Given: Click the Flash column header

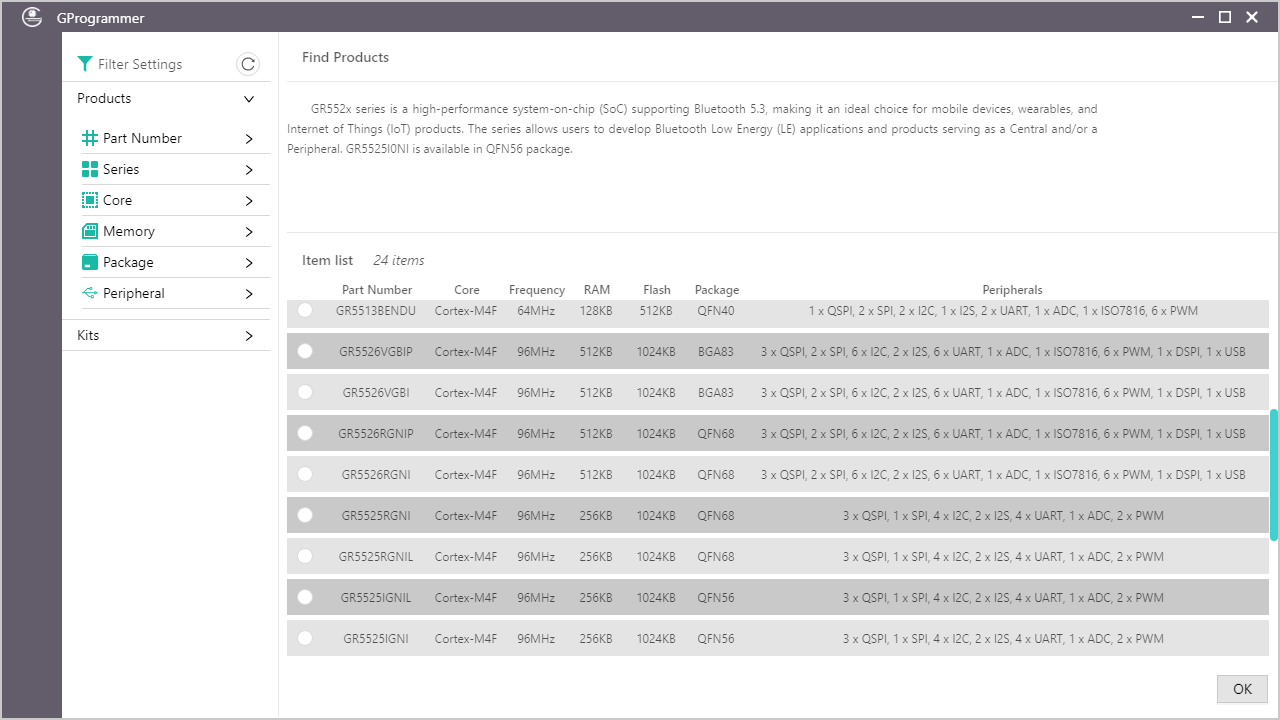Looking at the screenshot, I should [656, 290].
